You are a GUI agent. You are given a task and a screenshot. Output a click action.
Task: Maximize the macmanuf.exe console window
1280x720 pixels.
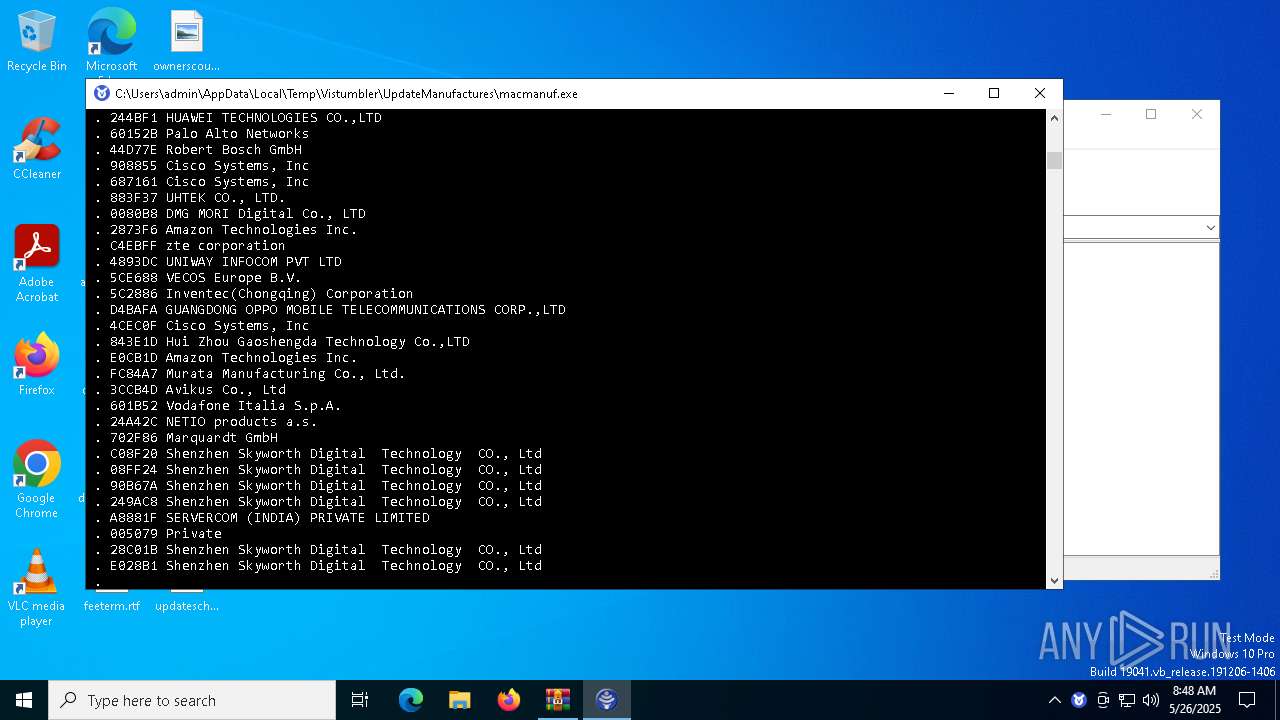tap(994, 93)
